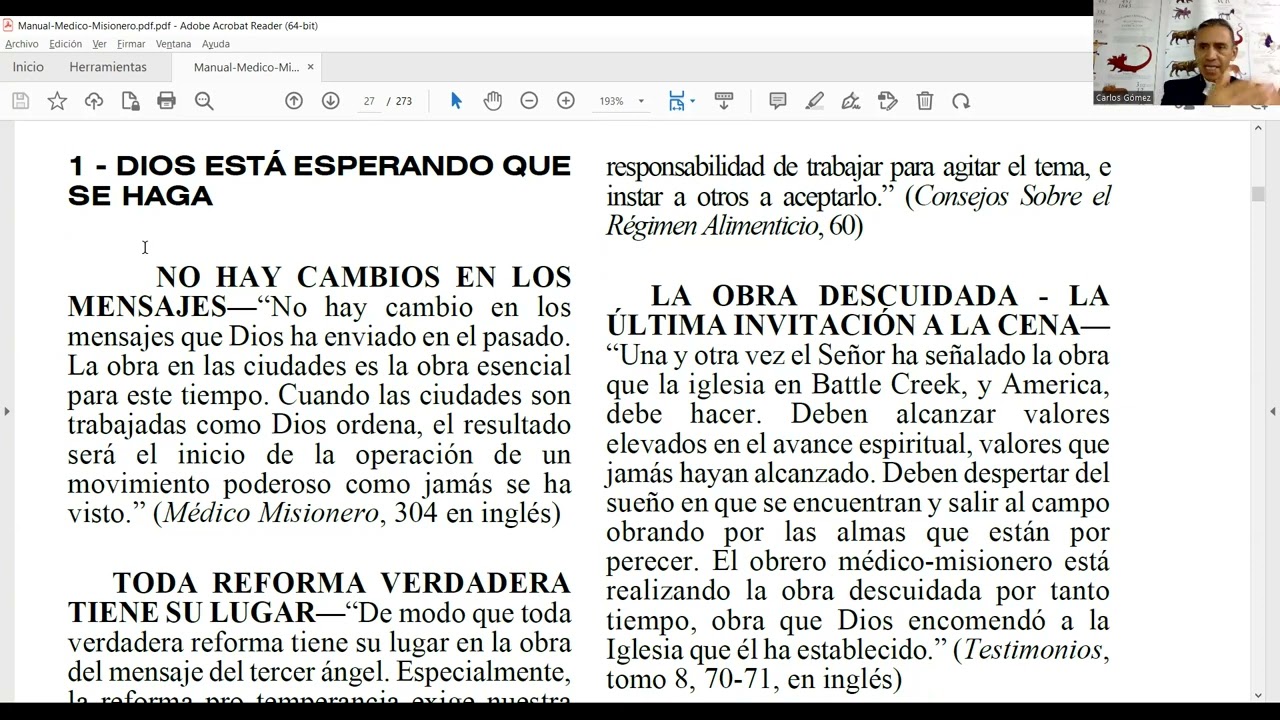1280x720 pixels.
Task: Click the vertical scrollbar thumb
Action: (1258, 194)
